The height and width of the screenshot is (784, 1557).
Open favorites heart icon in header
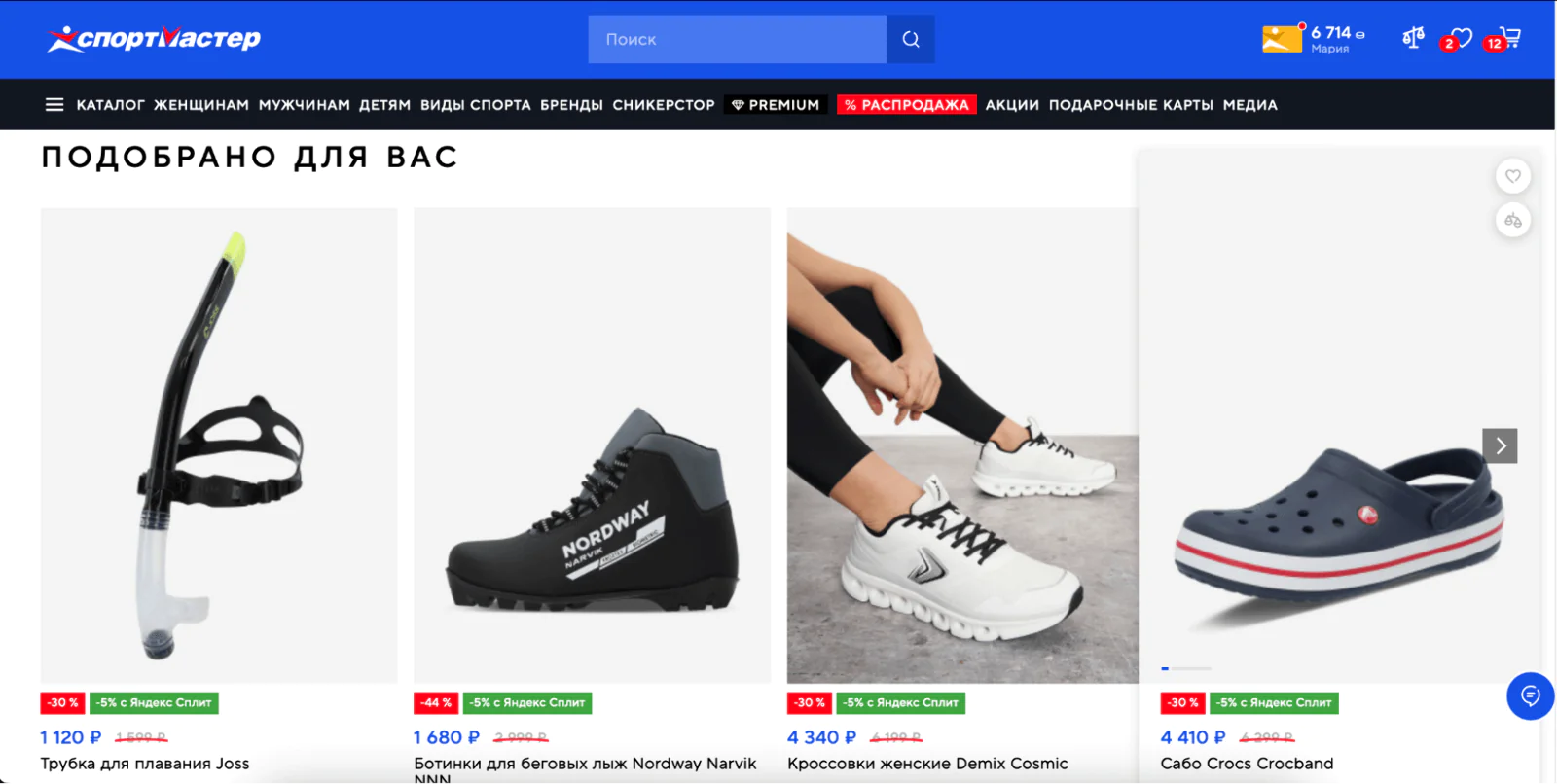[1460, 38]
